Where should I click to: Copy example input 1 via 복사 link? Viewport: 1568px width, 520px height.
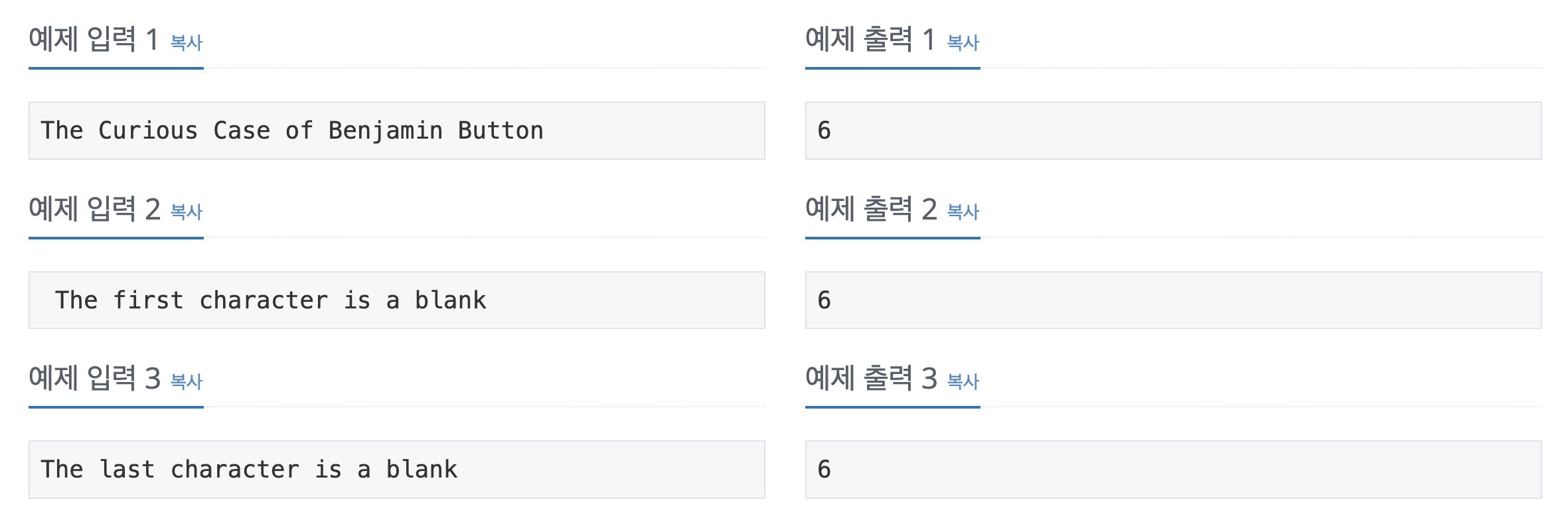click(186, 42)
